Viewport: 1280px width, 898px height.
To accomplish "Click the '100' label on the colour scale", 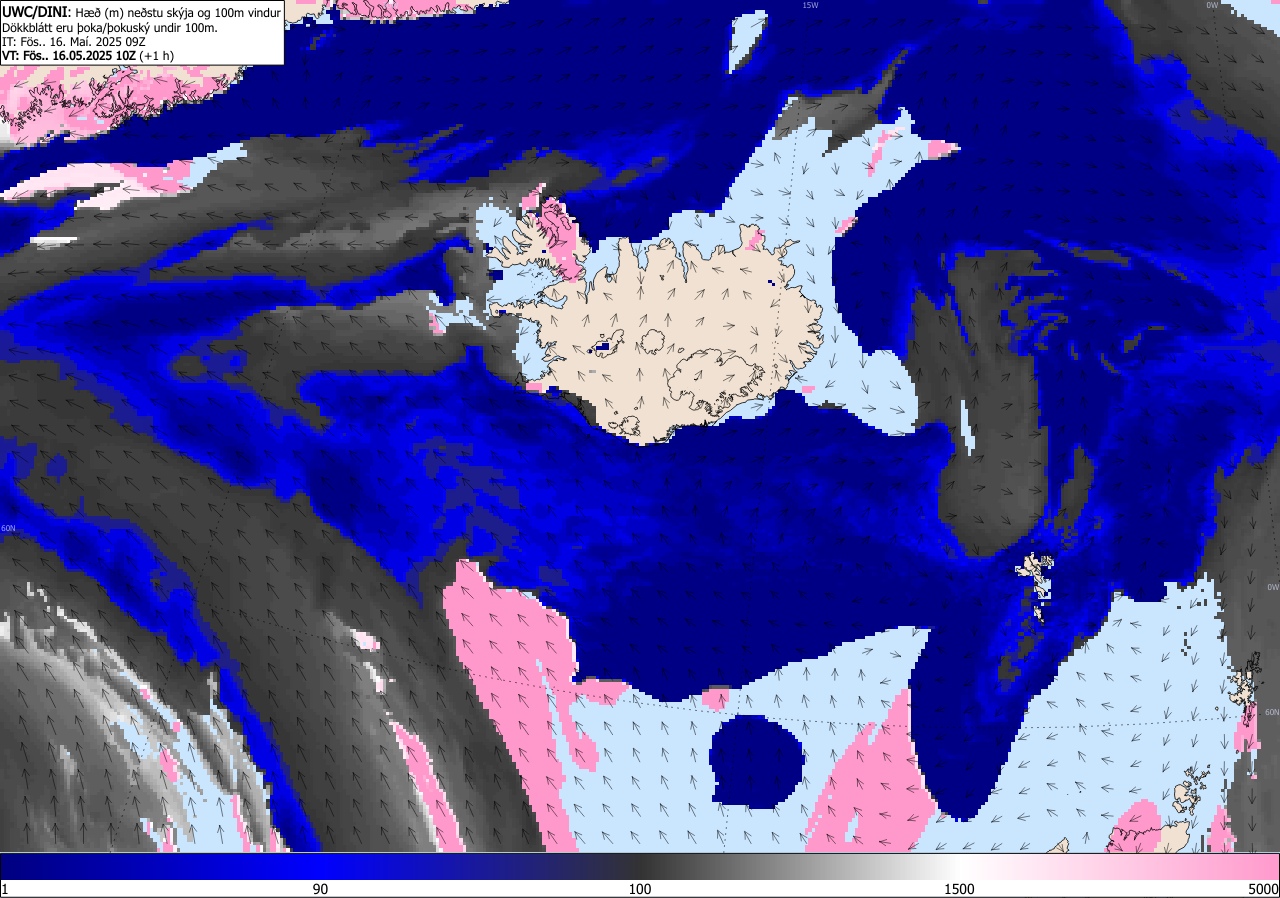I will (x=640, y=889).
